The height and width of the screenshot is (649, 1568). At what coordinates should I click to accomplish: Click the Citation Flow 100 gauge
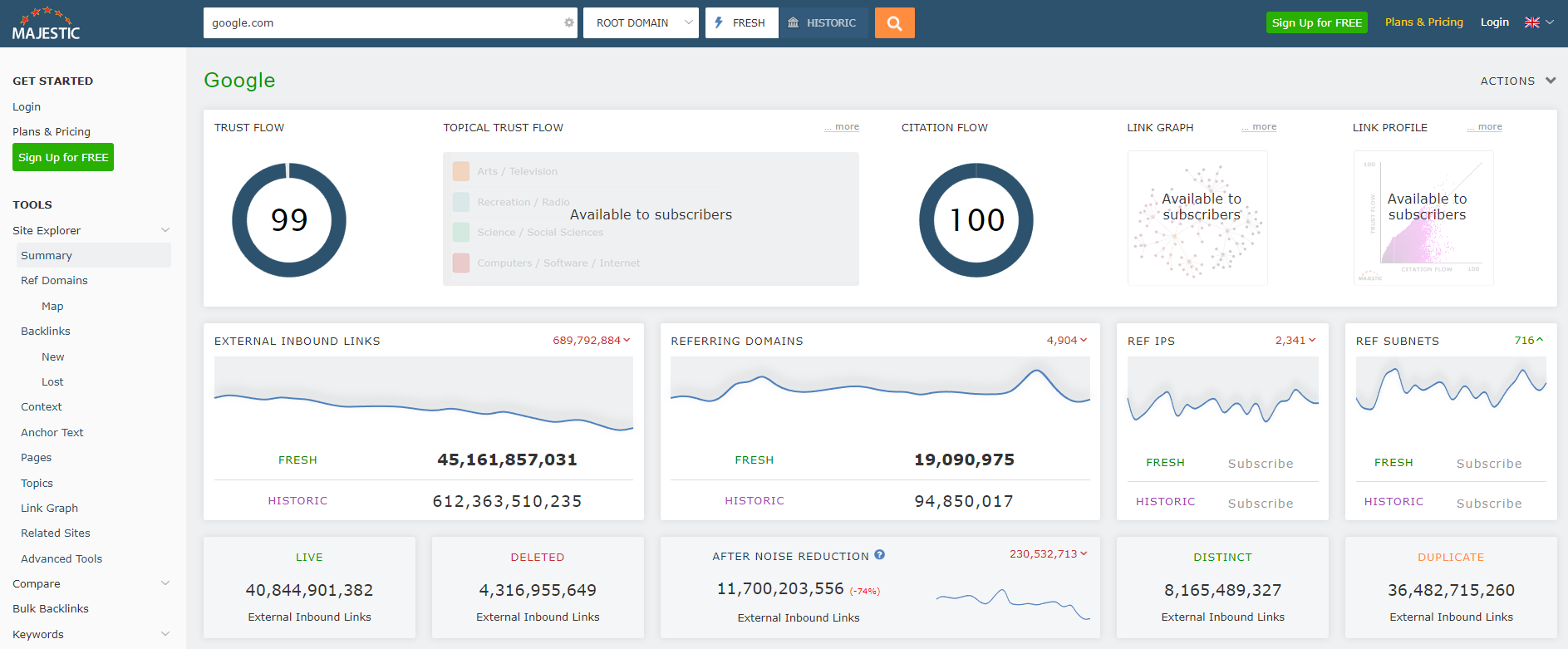pyautogui.click(x=976, y=220)
